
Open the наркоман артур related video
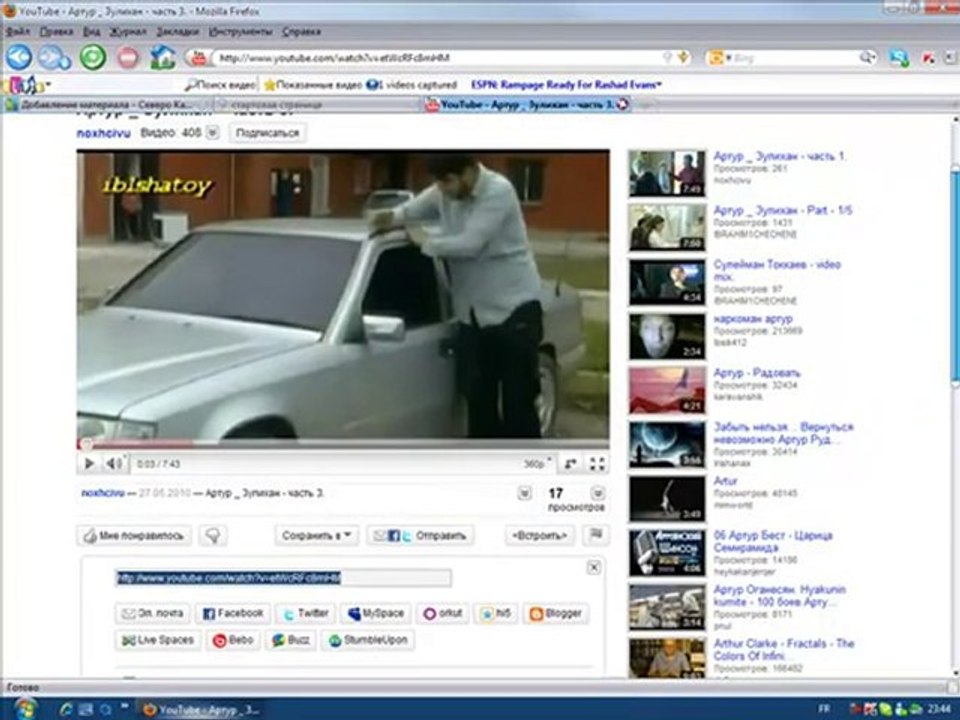click(x=753, y=319)
